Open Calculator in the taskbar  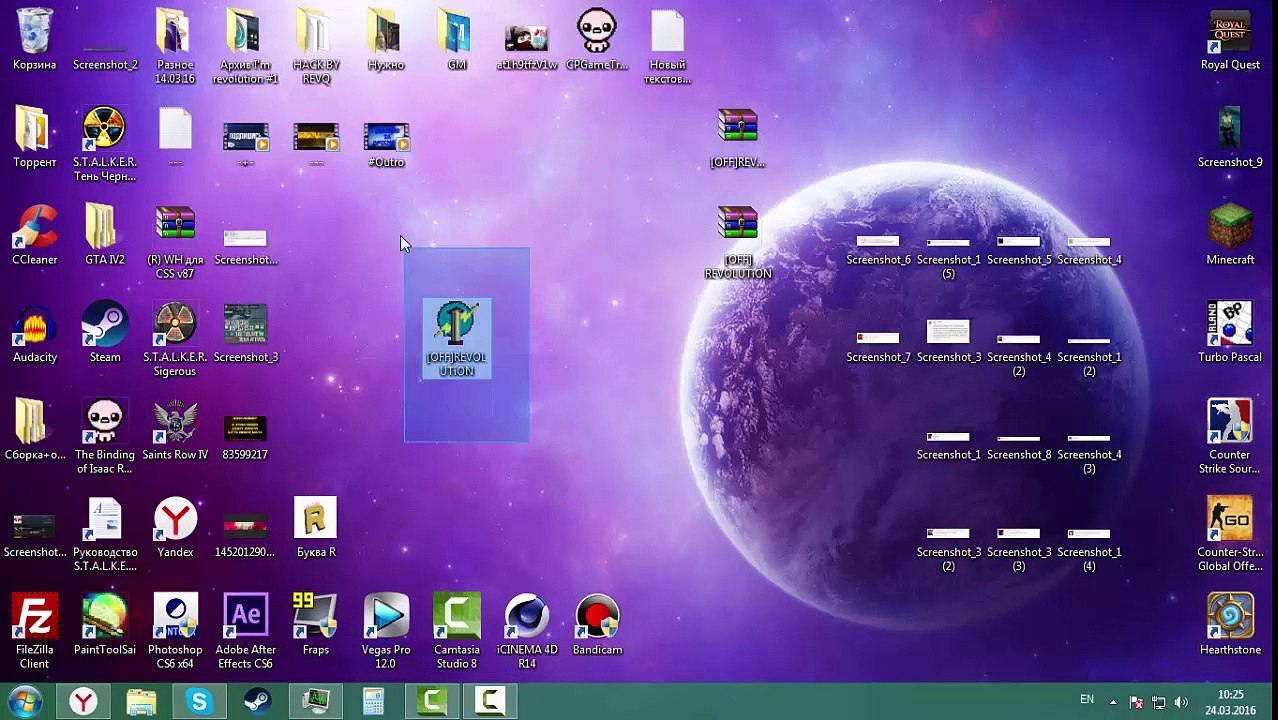[x=374, y=702]
